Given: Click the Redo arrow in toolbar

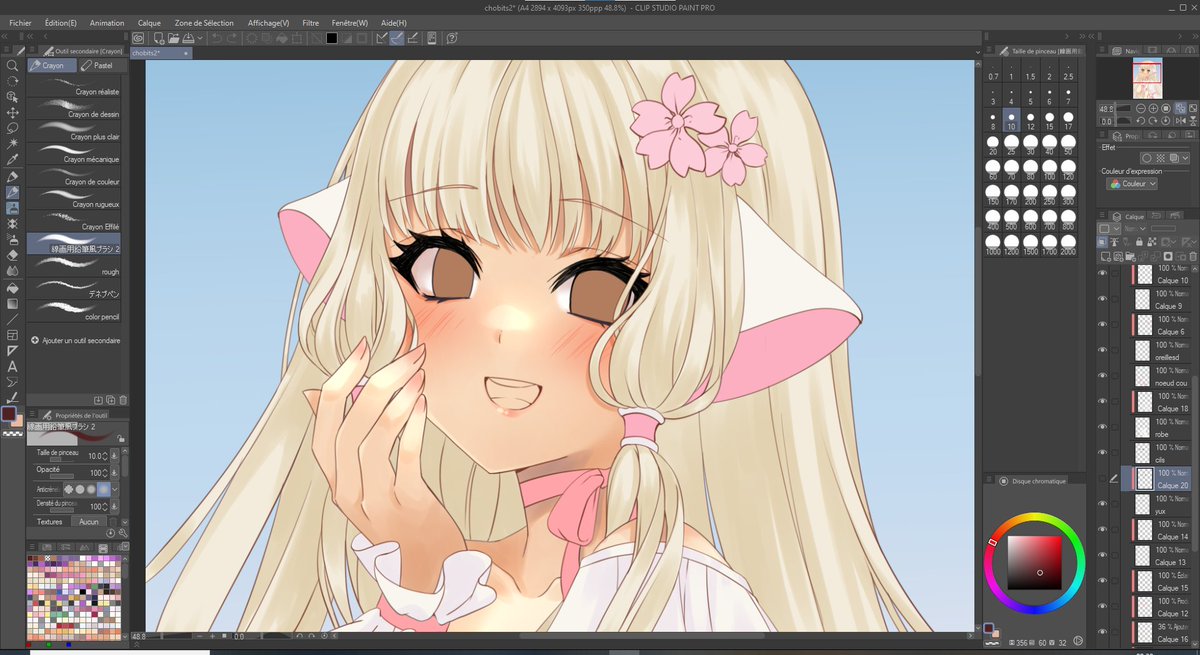Looking at the screenshot, I should point(232,38).
